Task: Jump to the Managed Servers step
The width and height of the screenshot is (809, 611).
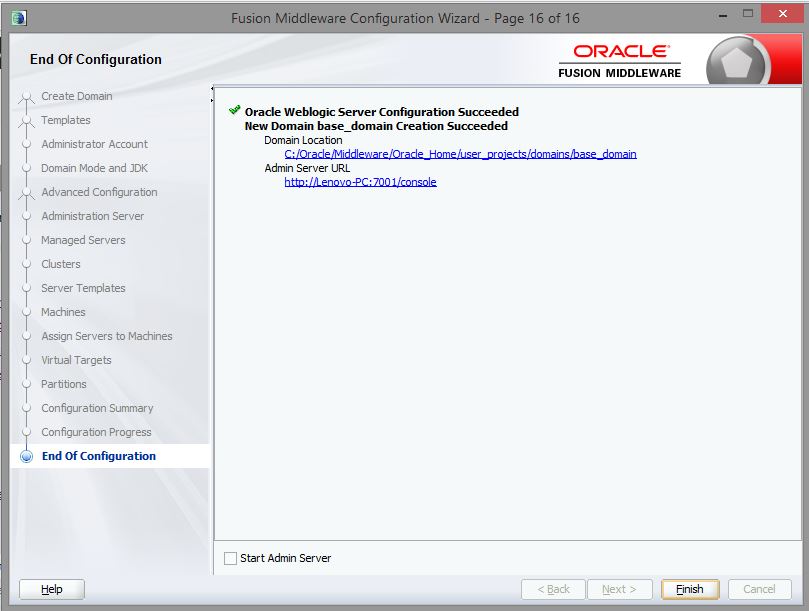Action: tap(83, 240)
